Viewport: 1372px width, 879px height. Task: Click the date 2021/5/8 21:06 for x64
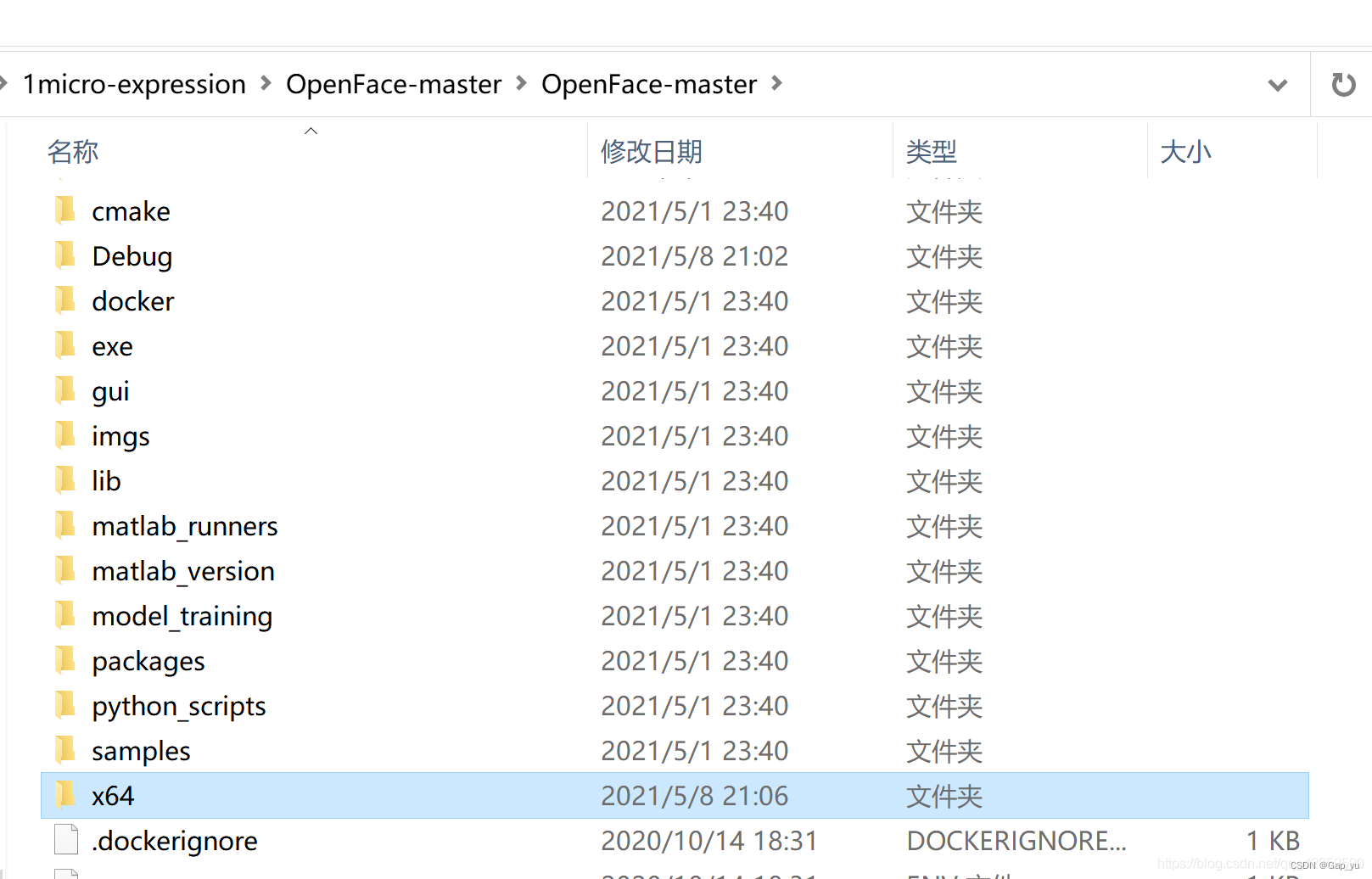point(695,796)
